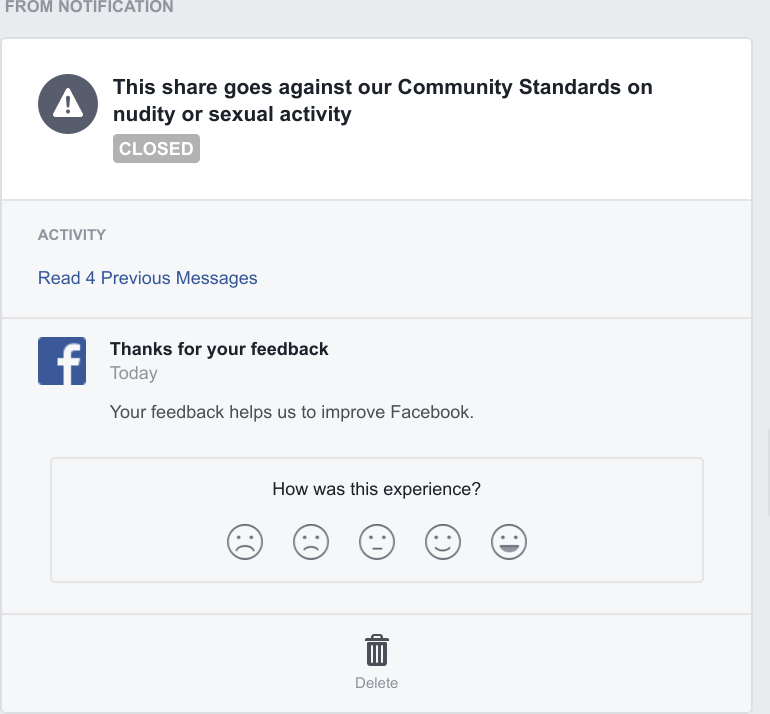Screen dimensions: 770x714
Task: Click the Community Standards violation headline
Action: point(382,100)
